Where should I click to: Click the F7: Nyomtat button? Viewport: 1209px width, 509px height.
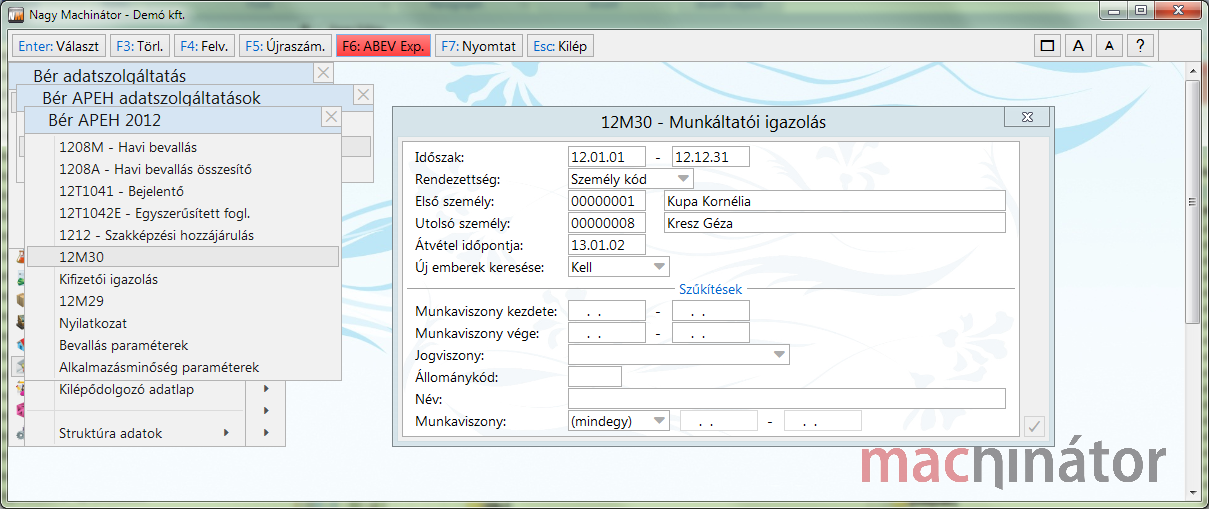(x=478, y=46)
